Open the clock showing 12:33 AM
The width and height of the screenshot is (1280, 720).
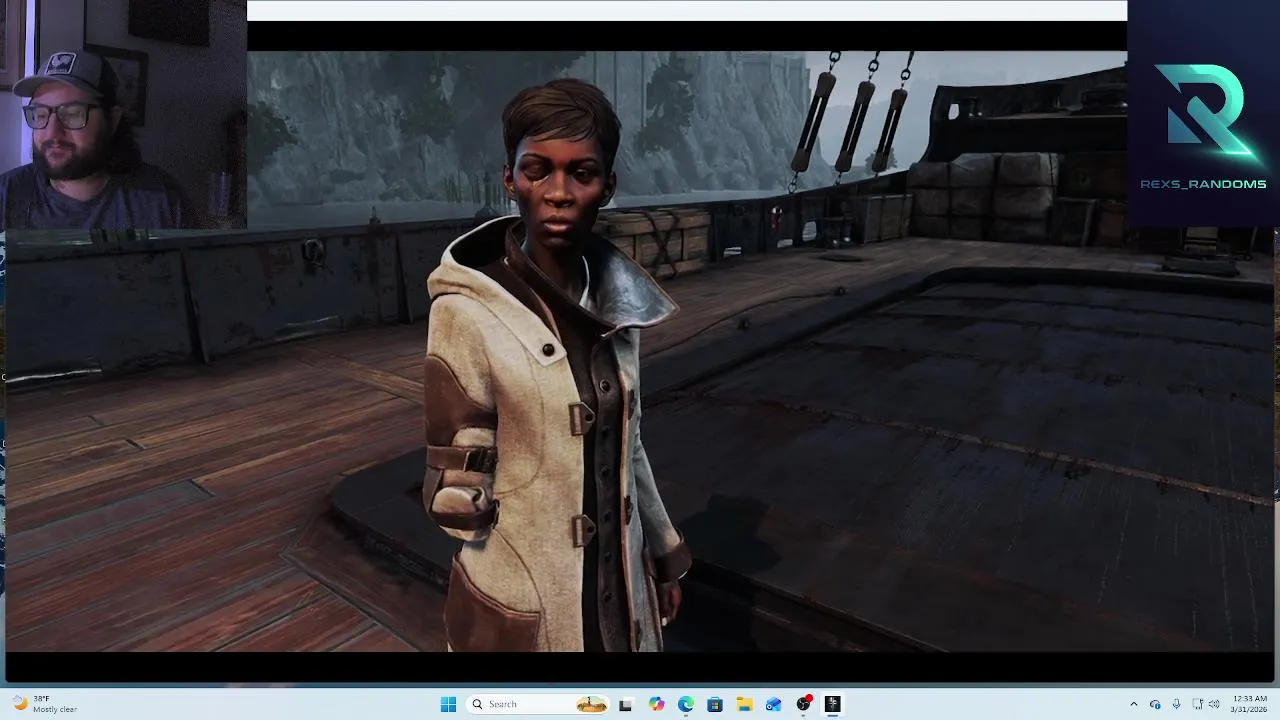(1249, 704)
